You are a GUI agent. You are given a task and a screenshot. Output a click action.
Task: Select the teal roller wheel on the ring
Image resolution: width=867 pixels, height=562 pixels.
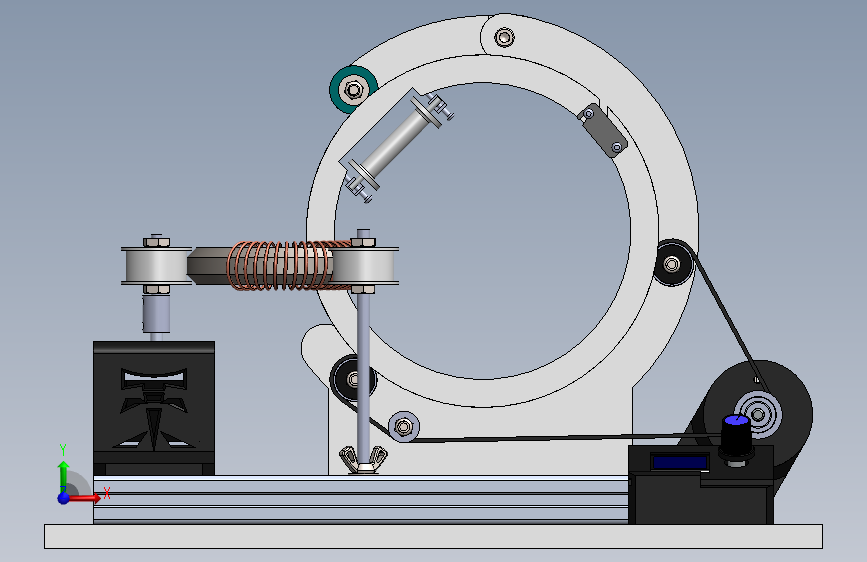pos(353,89)
